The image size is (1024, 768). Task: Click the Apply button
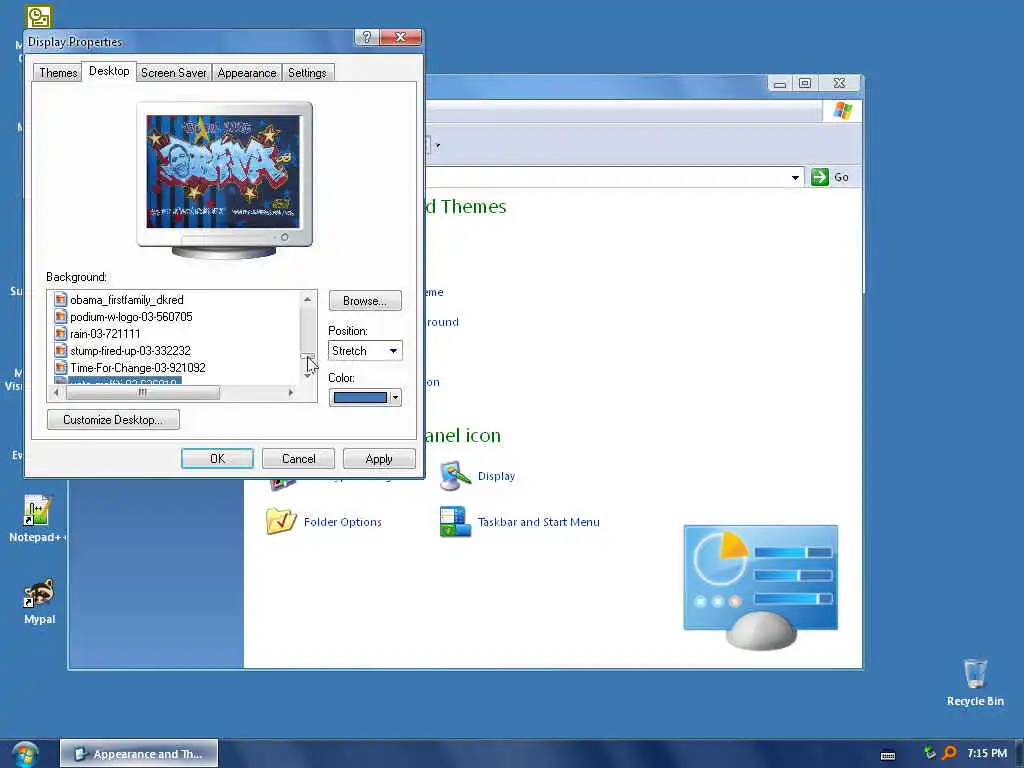(379, 458)
